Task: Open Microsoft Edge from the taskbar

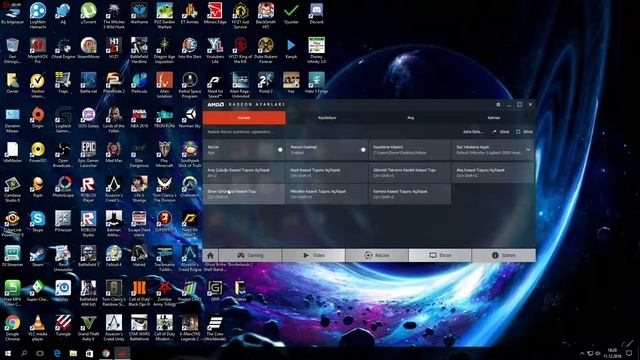Action: click(57, 353)
